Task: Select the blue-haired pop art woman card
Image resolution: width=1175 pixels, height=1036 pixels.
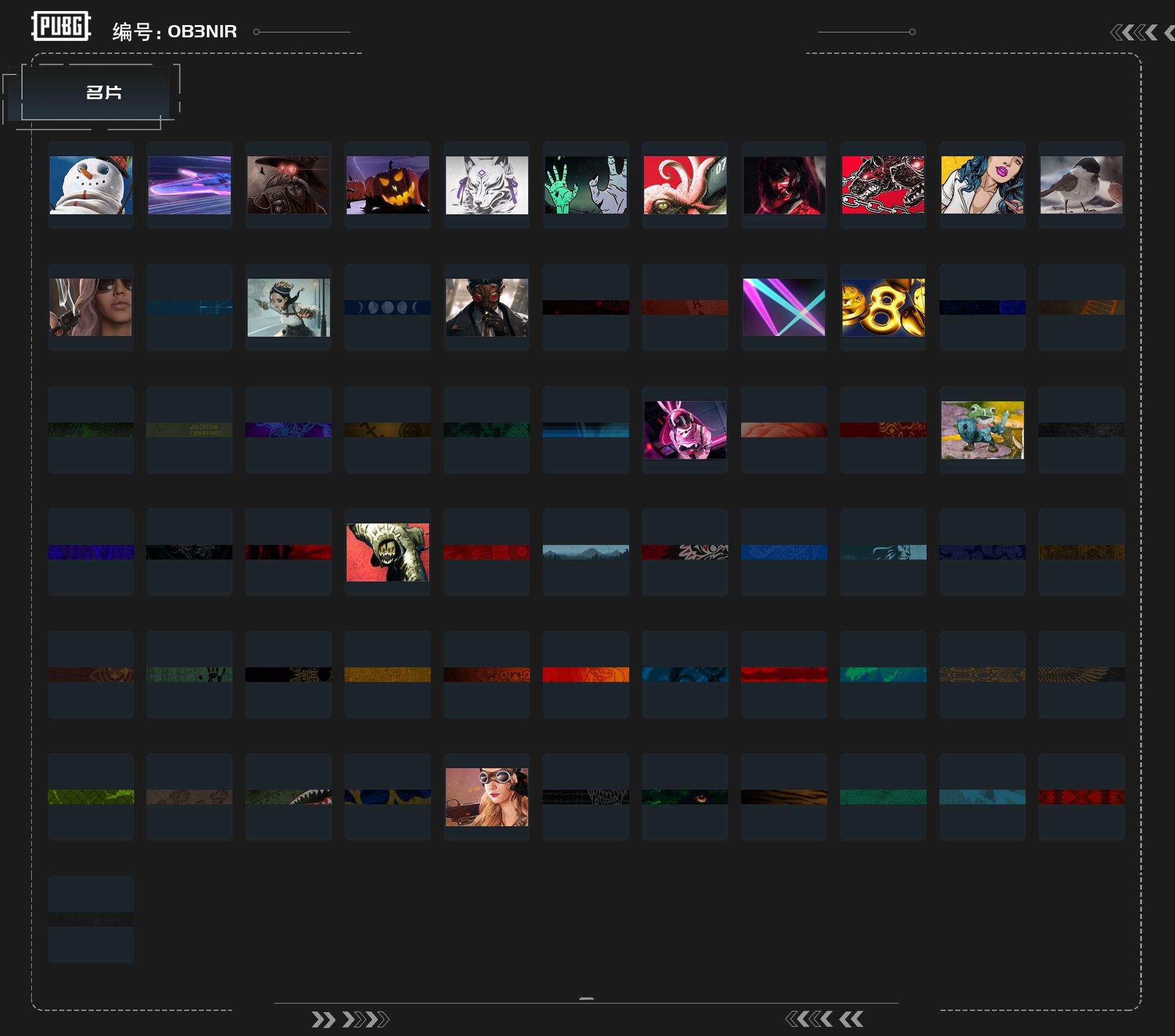Action: (x=982, y=185)
